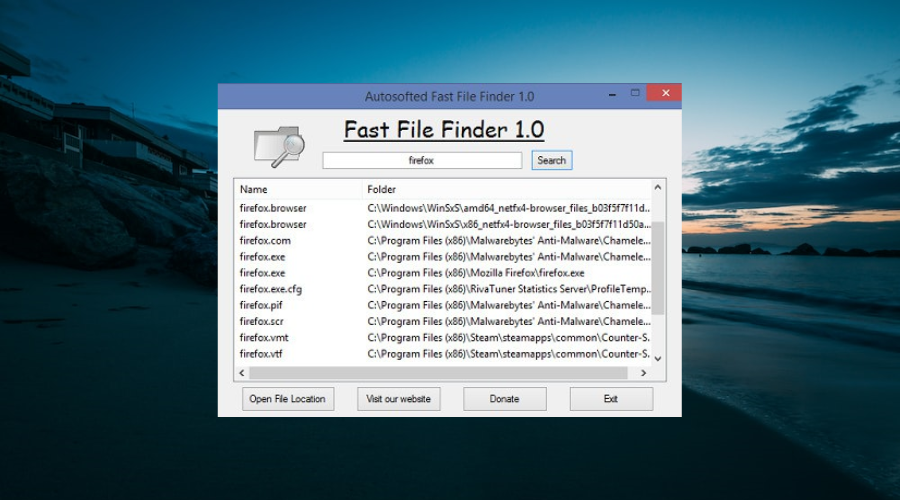Select the firefox.scr row
Viewport: 900px width, 500px height.
tap(443, 321)
